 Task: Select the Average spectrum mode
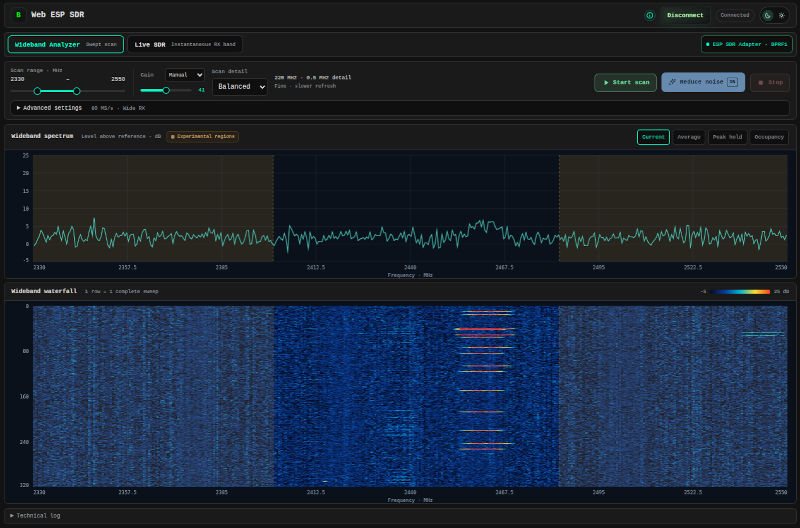688,137
